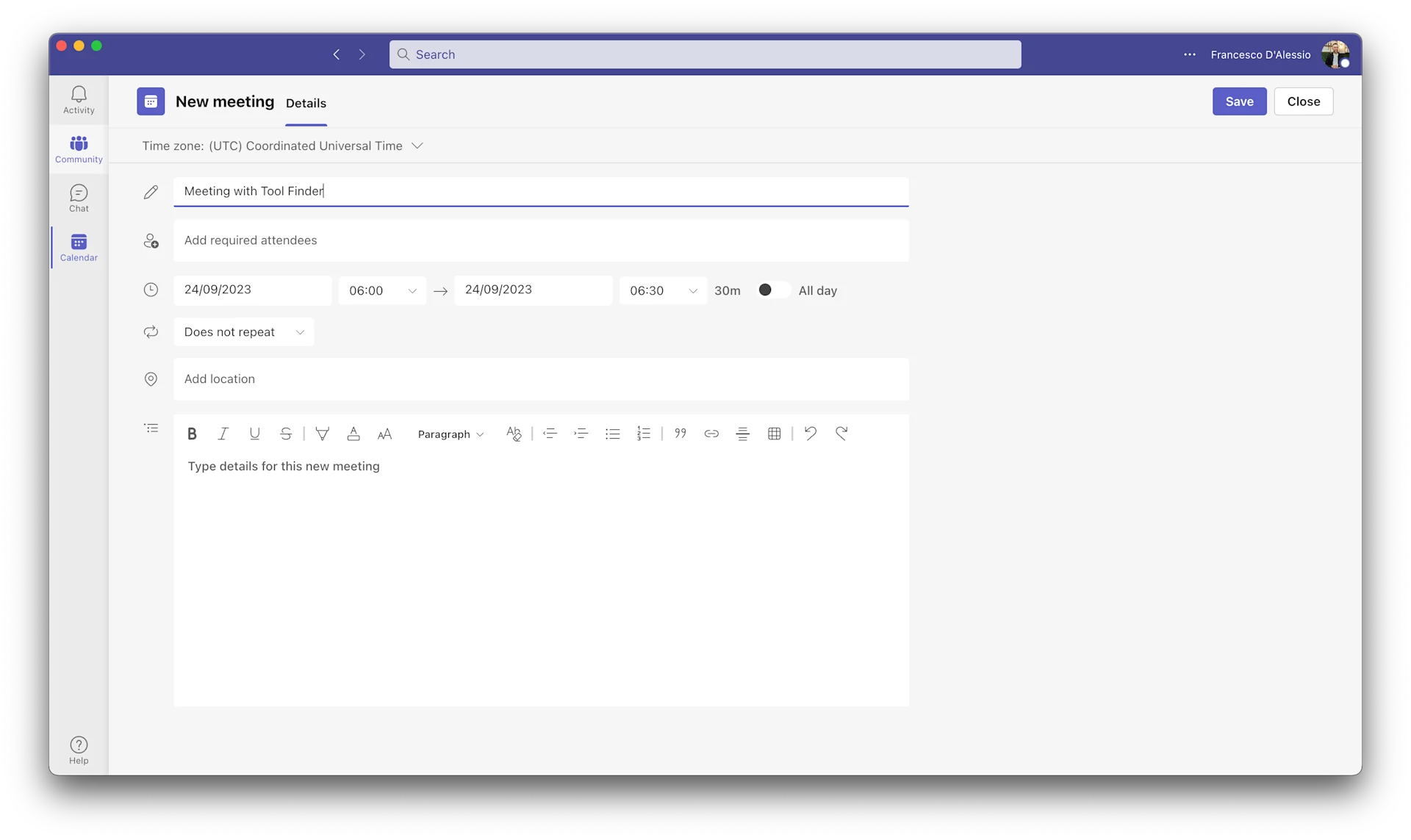This screenshot has width=1411, height=840.
Task: Open the Paragraph style dropdown
Action: 450,434
